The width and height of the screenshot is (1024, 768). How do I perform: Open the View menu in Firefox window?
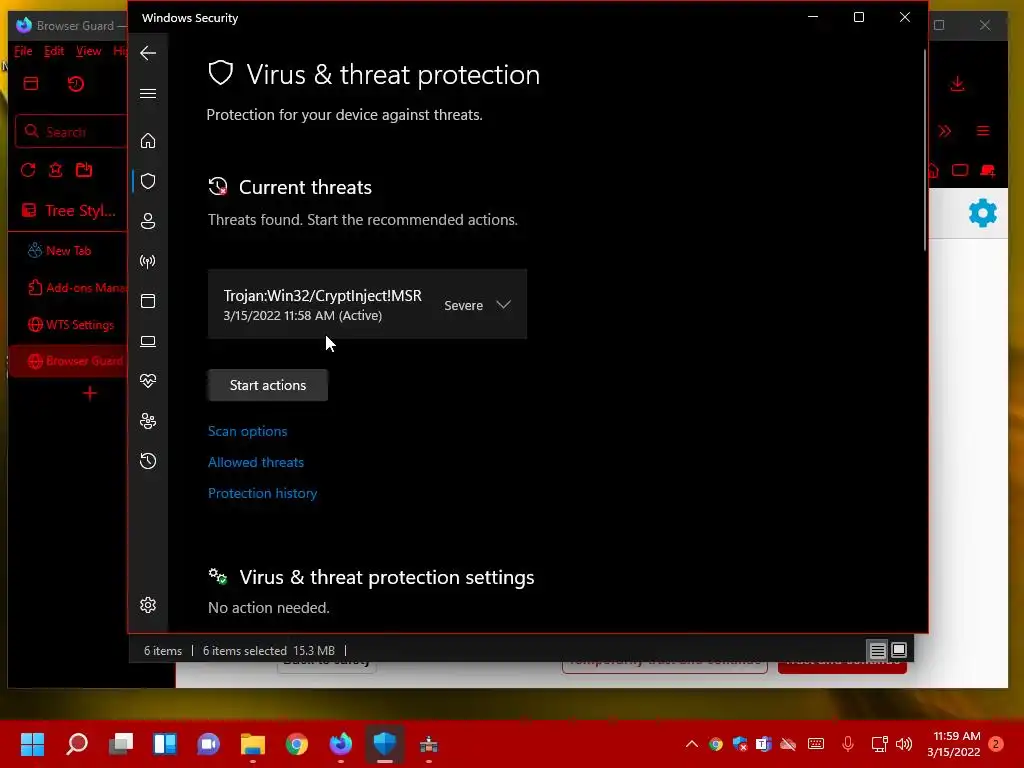tap(88, 51)
